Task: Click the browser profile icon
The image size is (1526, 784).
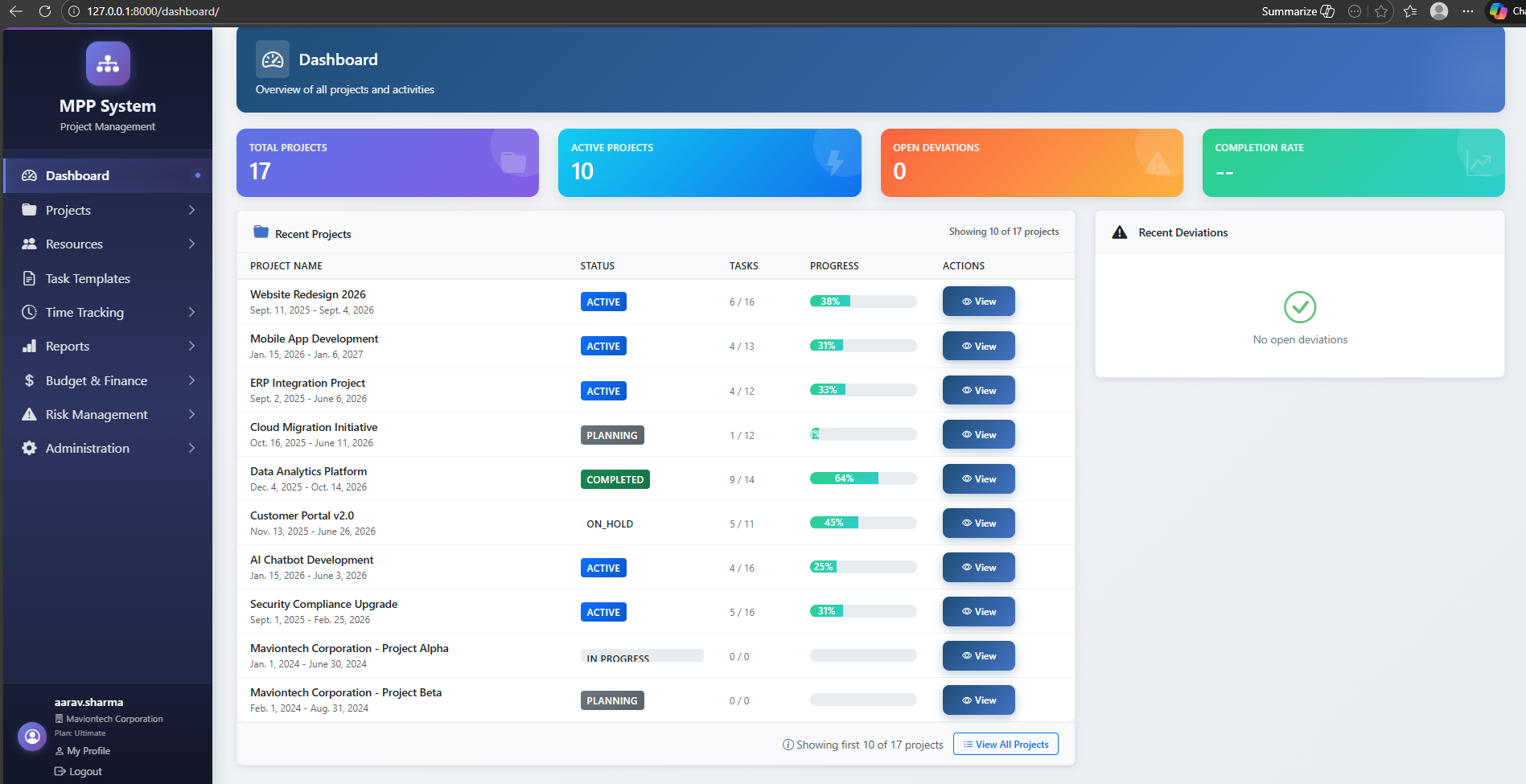Action: click(x=1439, y=11)
